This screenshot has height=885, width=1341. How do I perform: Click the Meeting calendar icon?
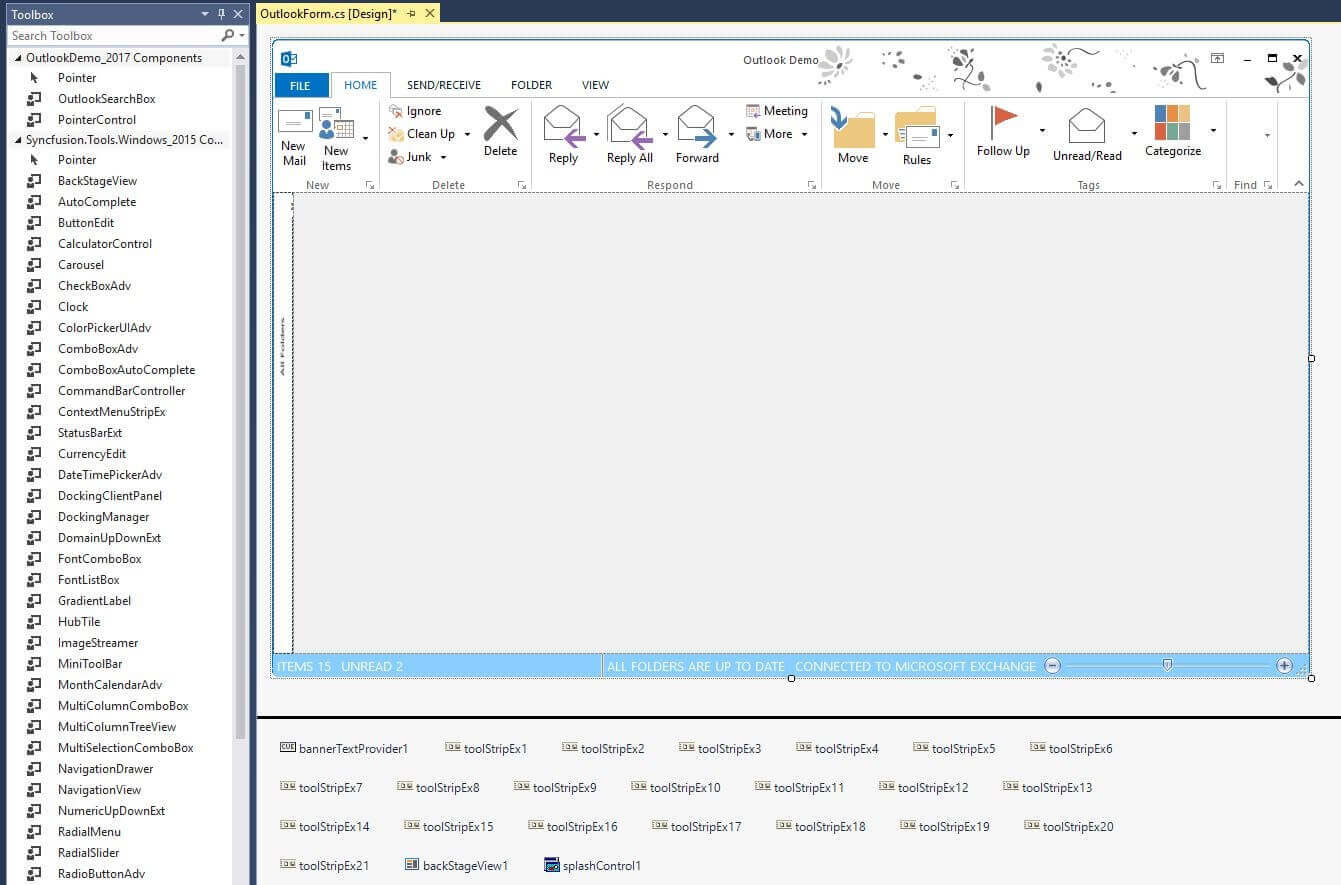(753, 111)
